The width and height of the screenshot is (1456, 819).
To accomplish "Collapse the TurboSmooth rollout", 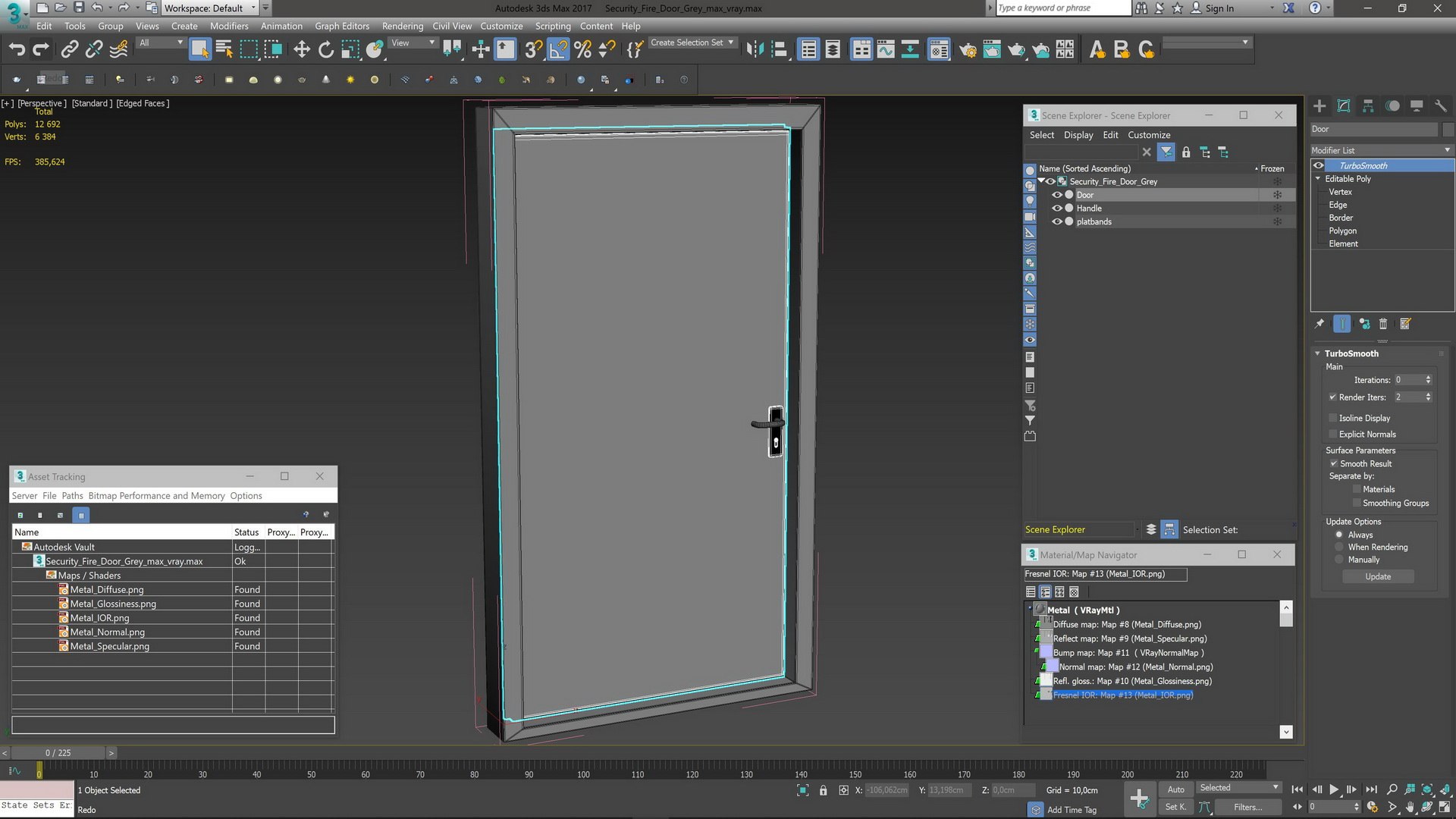I will click(x=1318, y=353).
